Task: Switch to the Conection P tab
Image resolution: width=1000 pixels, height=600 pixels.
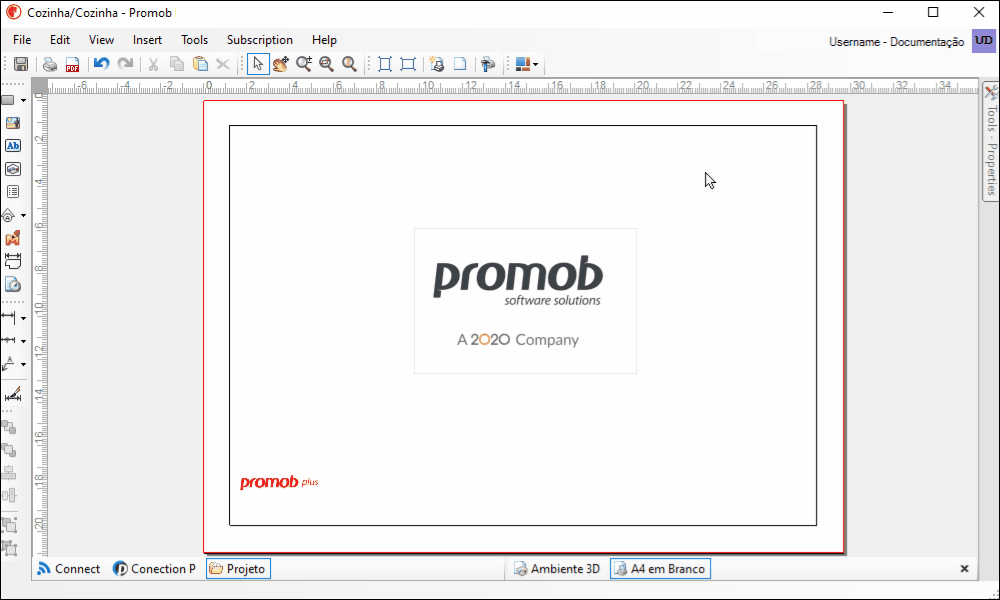Action: tap(154, 569)
